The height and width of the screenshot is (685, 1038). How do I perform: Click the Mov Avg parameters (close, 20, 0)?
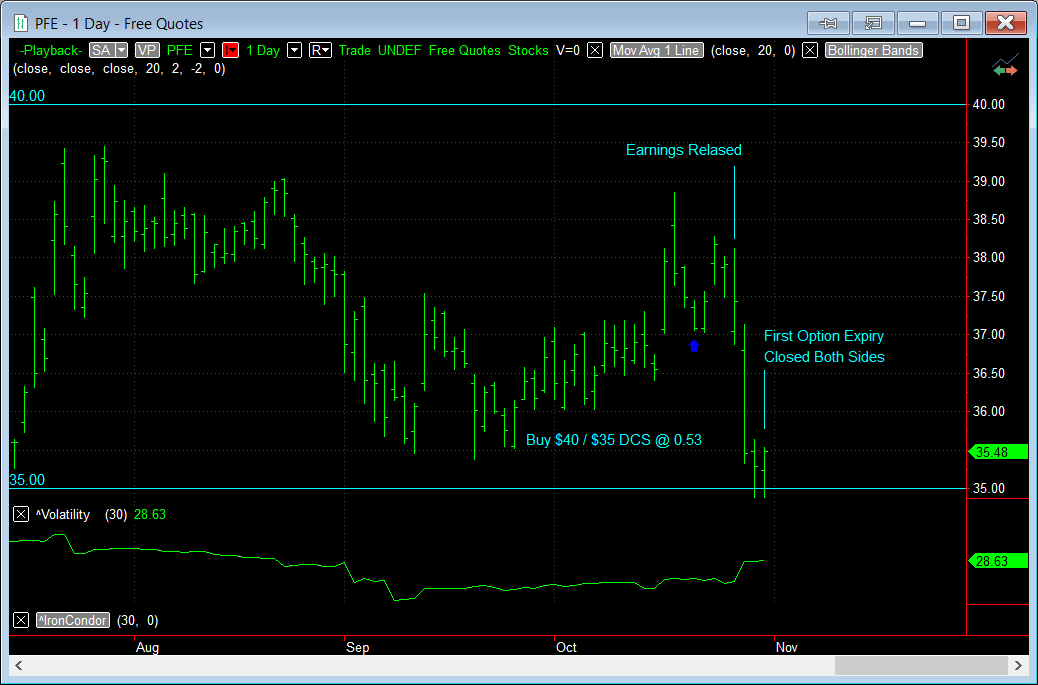coord(753,50)
